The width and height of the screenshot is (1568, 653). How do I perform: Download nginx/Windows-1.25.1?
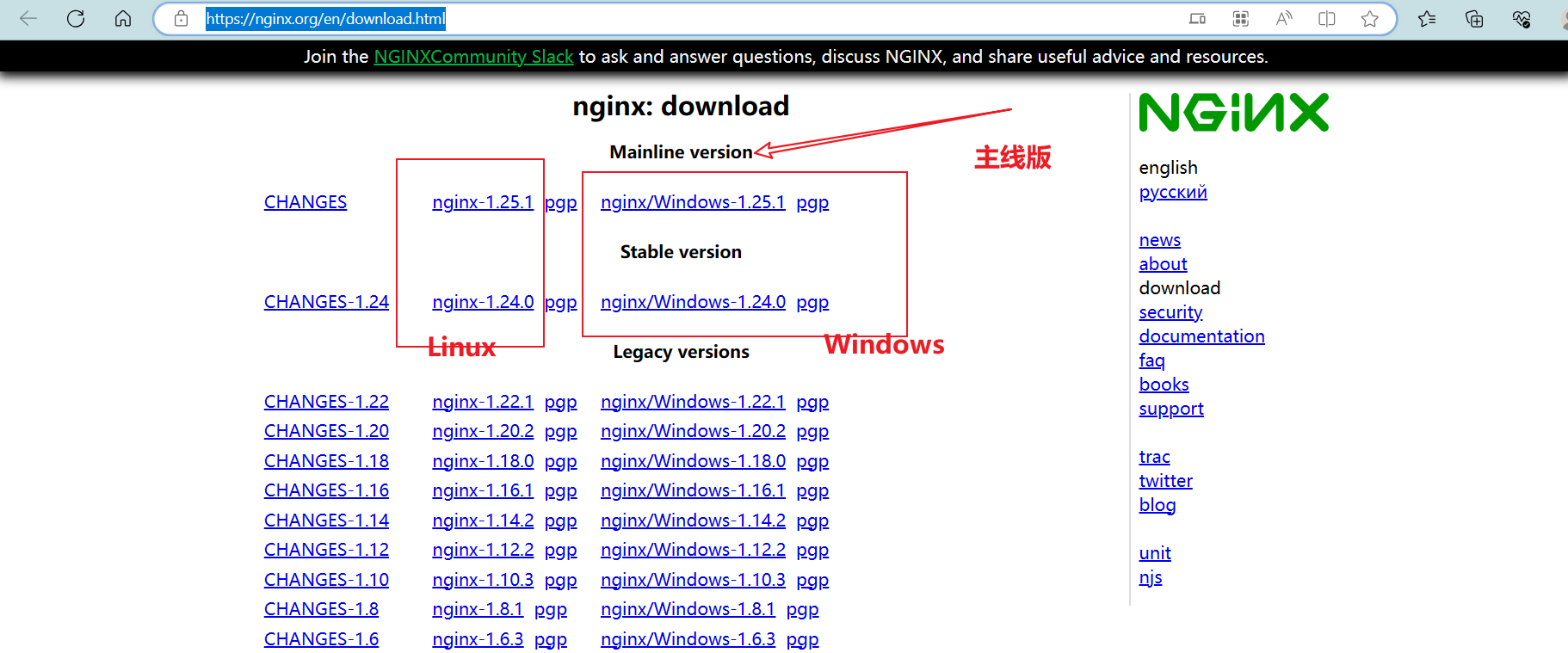(x=693, y=202)
